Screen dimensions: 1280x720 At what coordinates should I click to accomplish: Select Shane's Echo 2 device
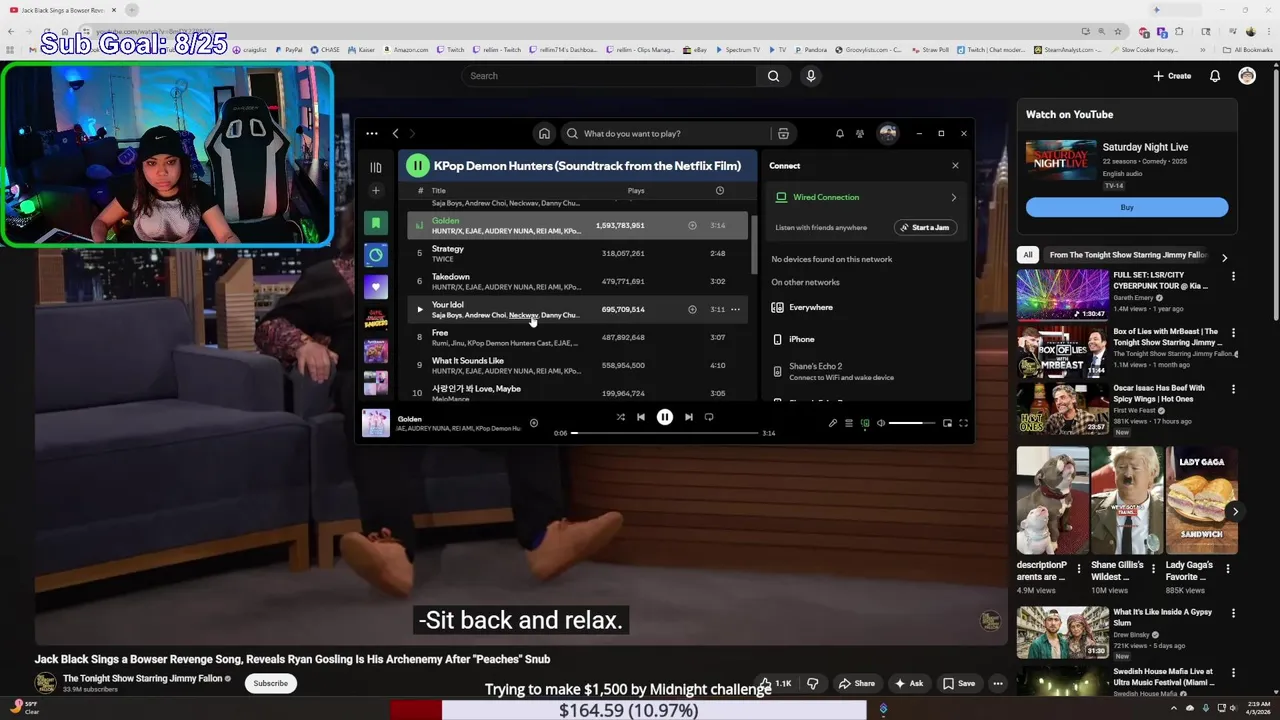click(x=866, y=371)
